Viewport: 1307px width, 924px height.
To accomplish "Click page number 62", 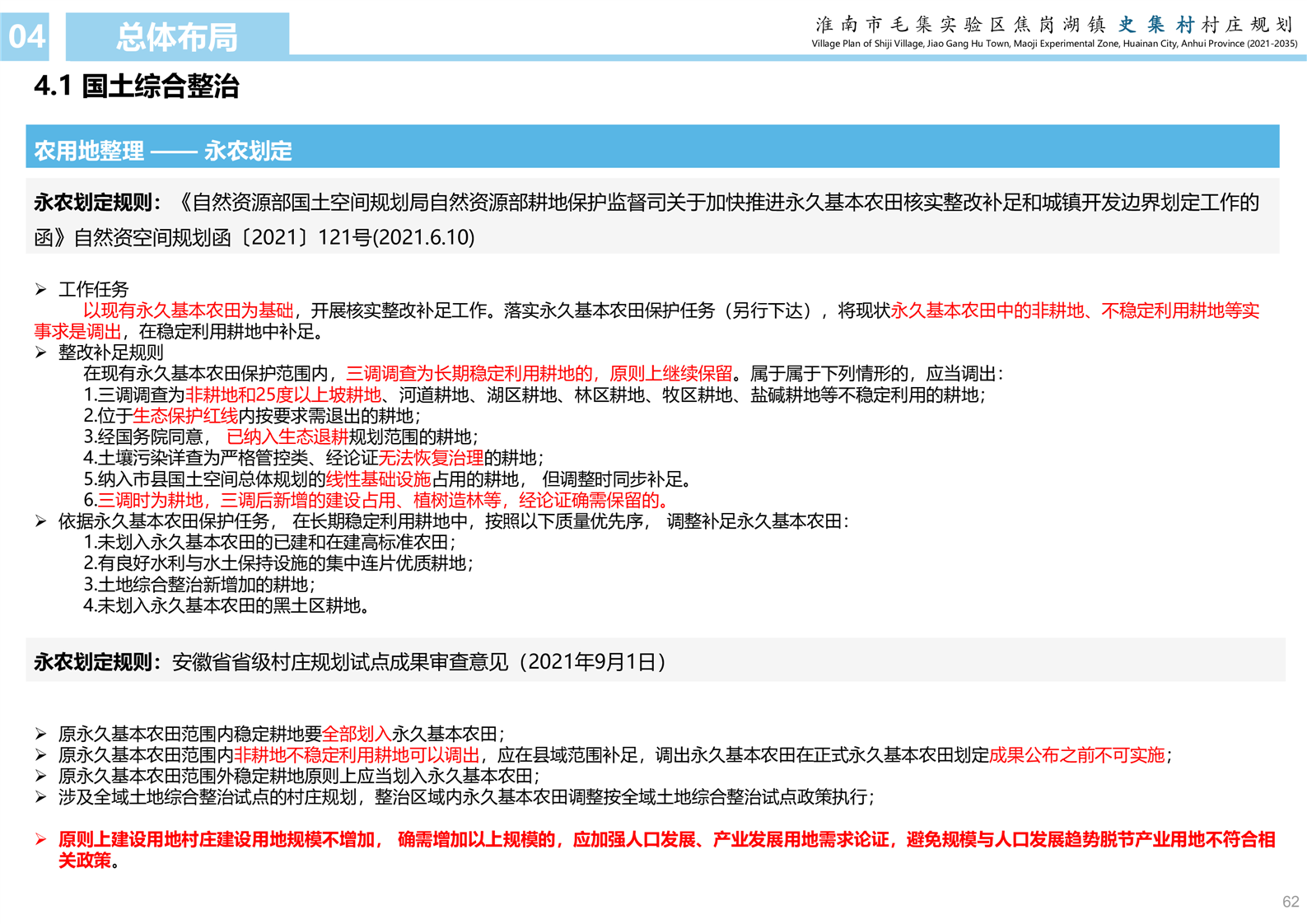I will click(x=1290, y=902).
